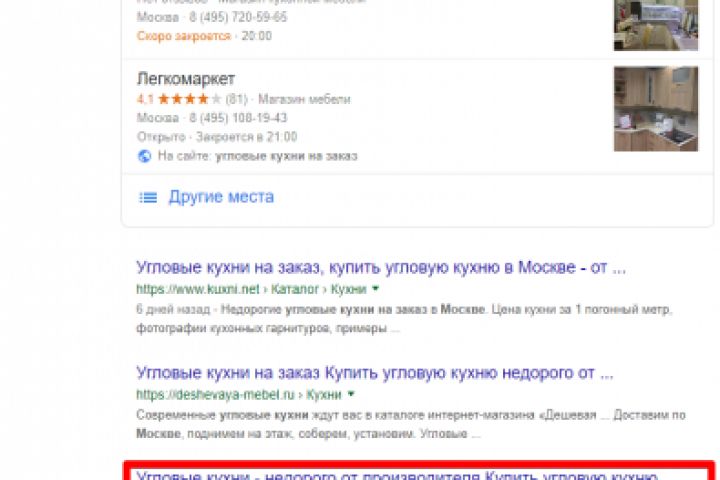Click the phone number 8 (495) 108-19-43

pyautogui.click(x=238, y=118)
